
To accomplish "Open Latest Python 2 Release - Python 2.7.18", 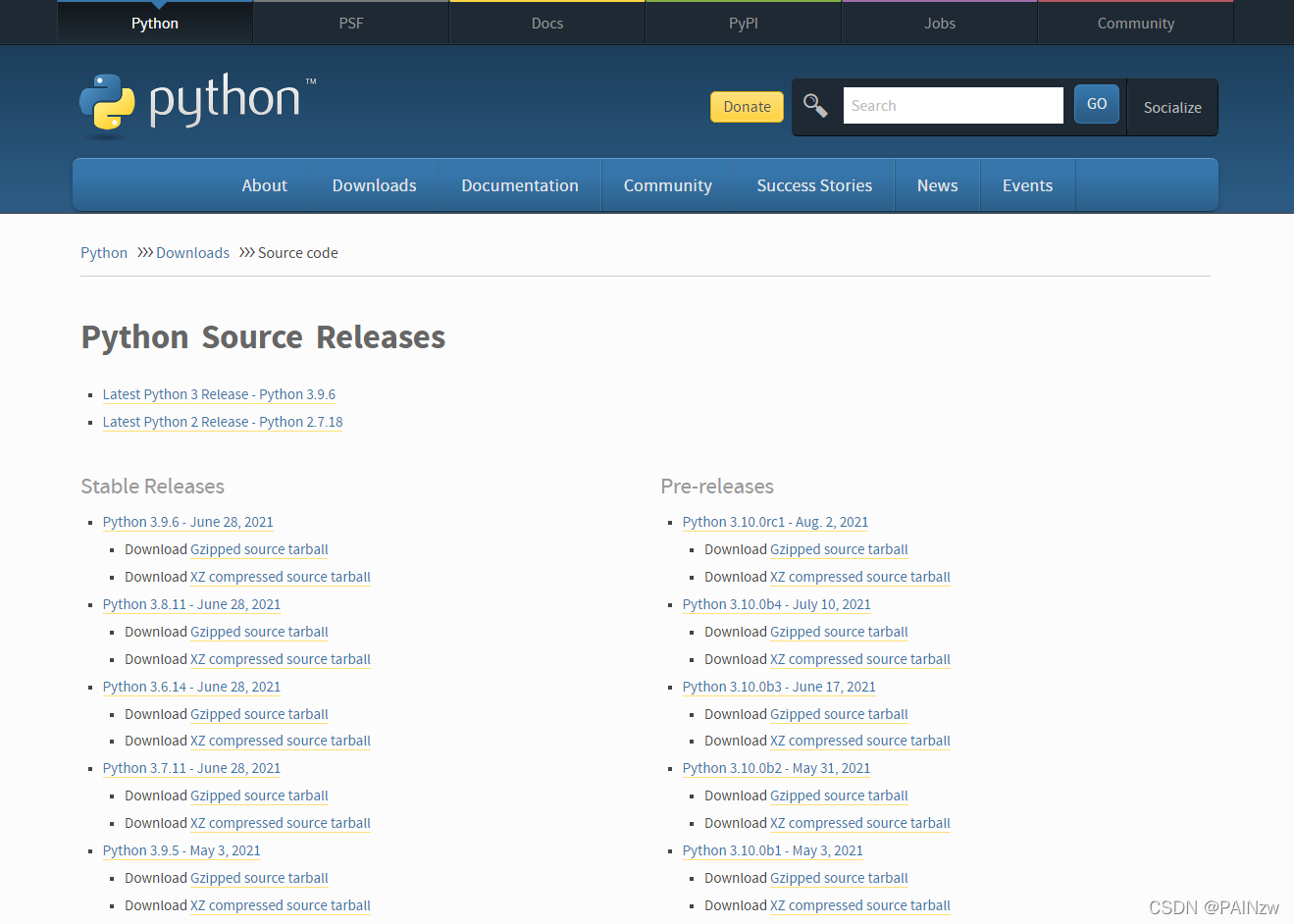I will pos(223,422).
